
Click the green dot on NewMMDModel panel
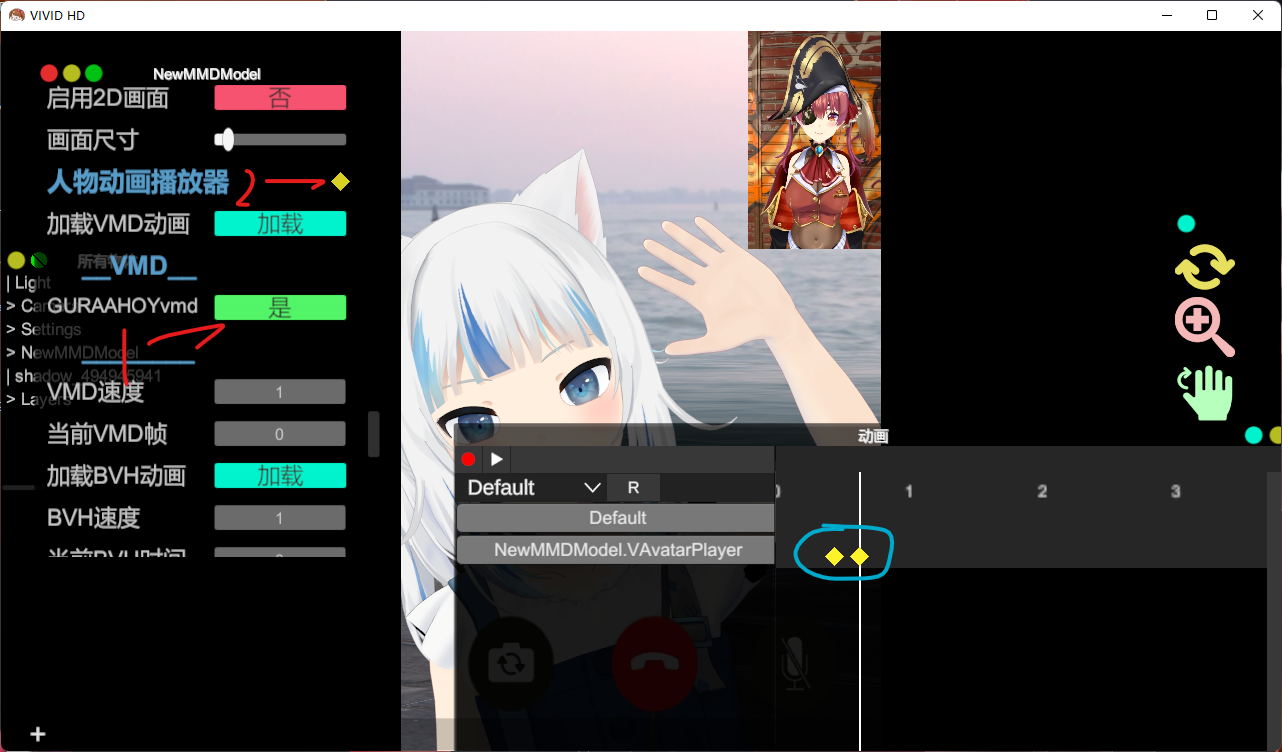click(93, 73)
